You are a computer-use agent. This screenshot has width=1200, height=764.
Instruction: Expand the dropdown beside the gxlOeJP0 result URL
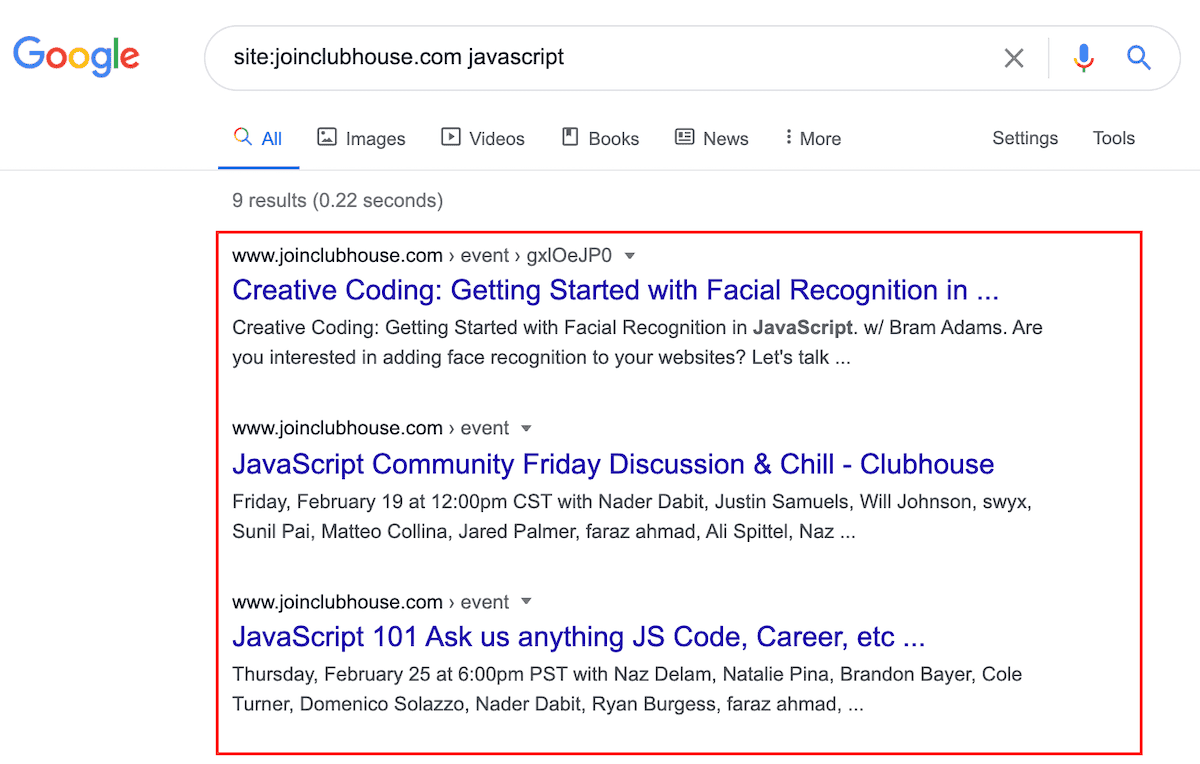[630, 255]
